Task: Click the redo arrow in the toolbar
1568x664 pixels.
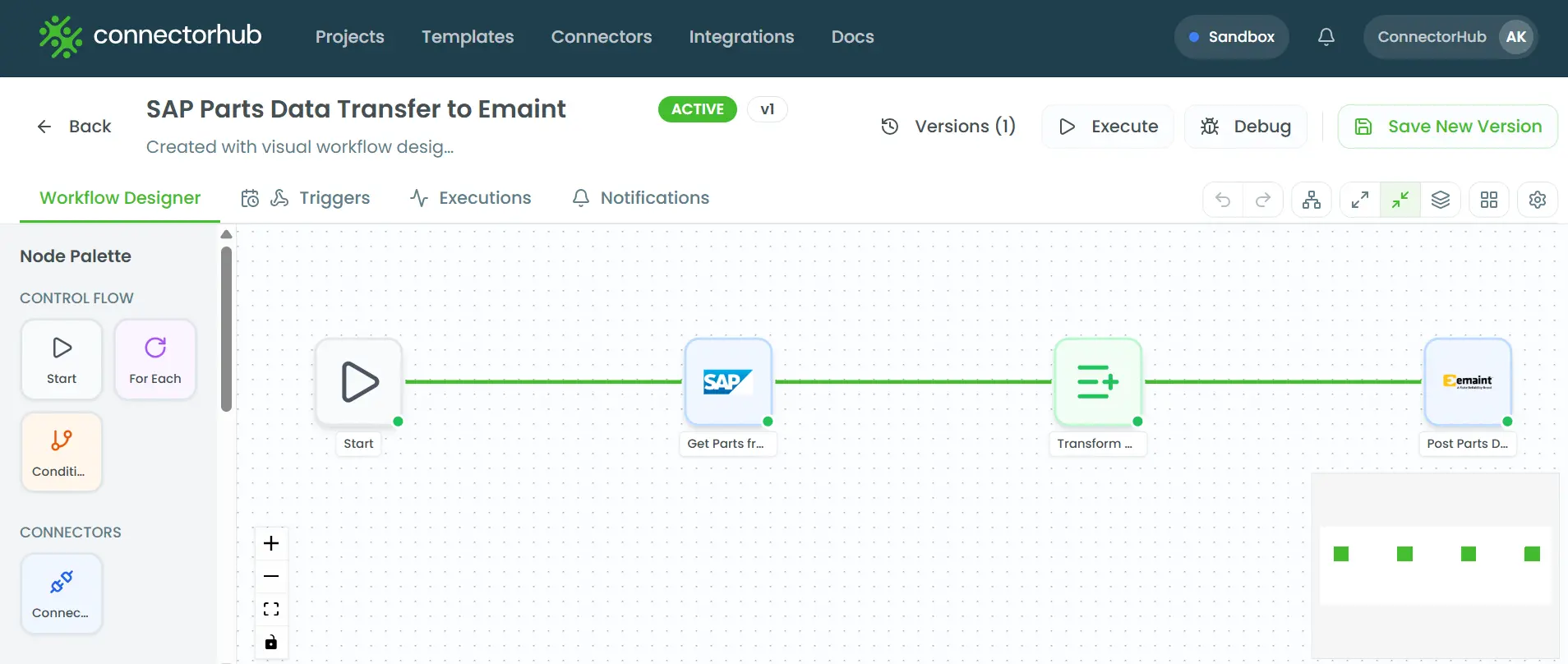Action: click(x=1263, y=200)
